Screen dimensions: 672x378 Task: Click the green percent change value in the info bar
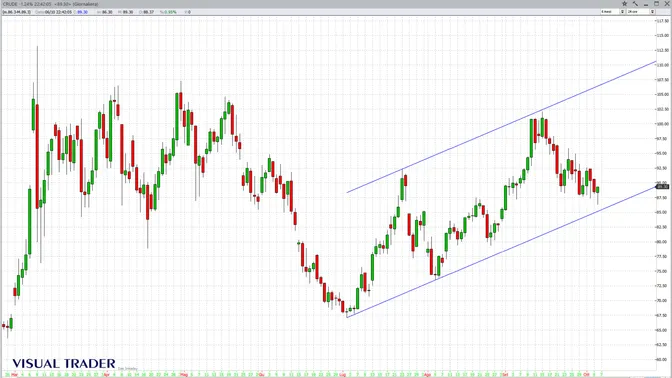[170, 12]
